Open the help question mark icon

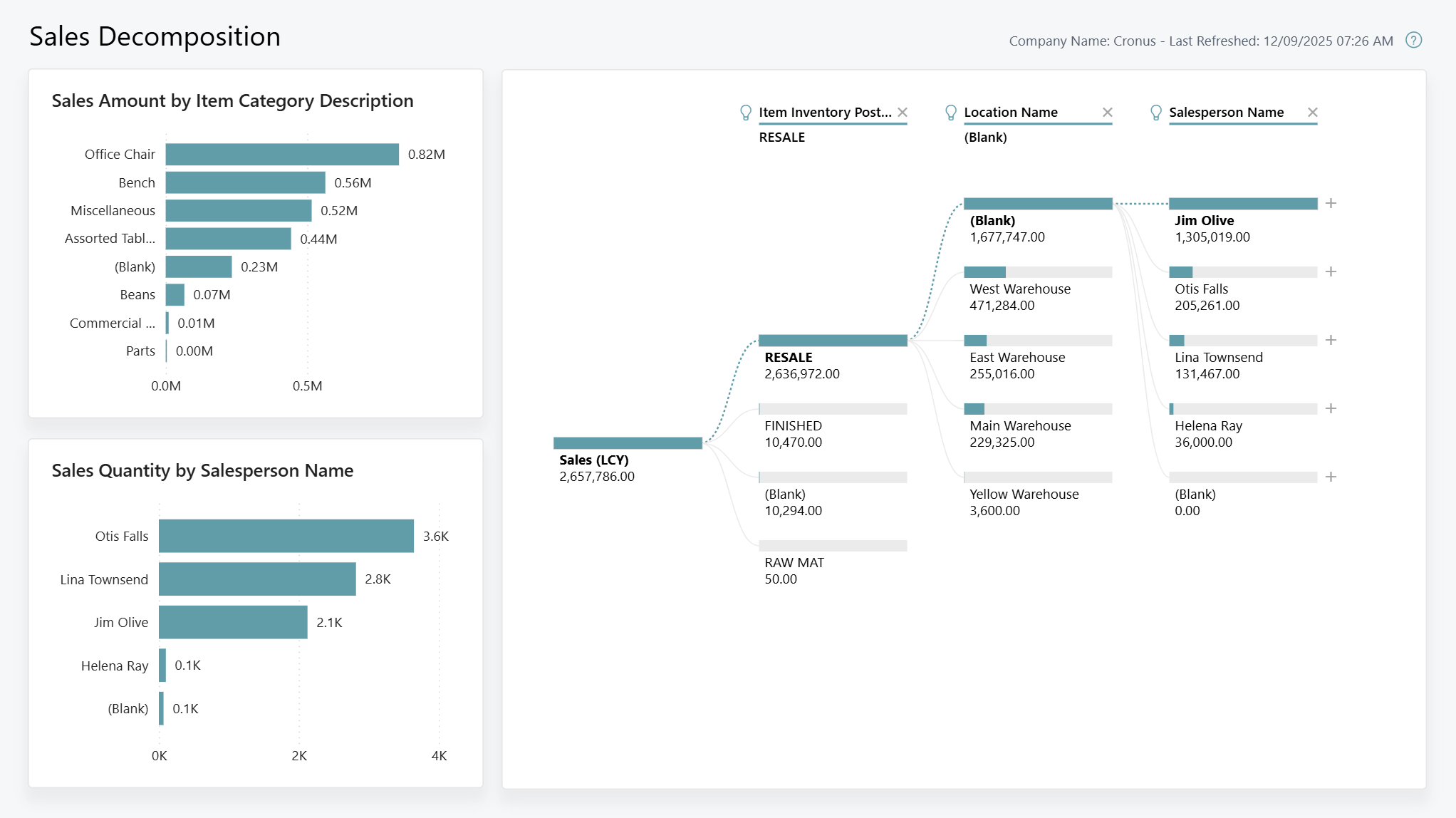[1413, 41]
